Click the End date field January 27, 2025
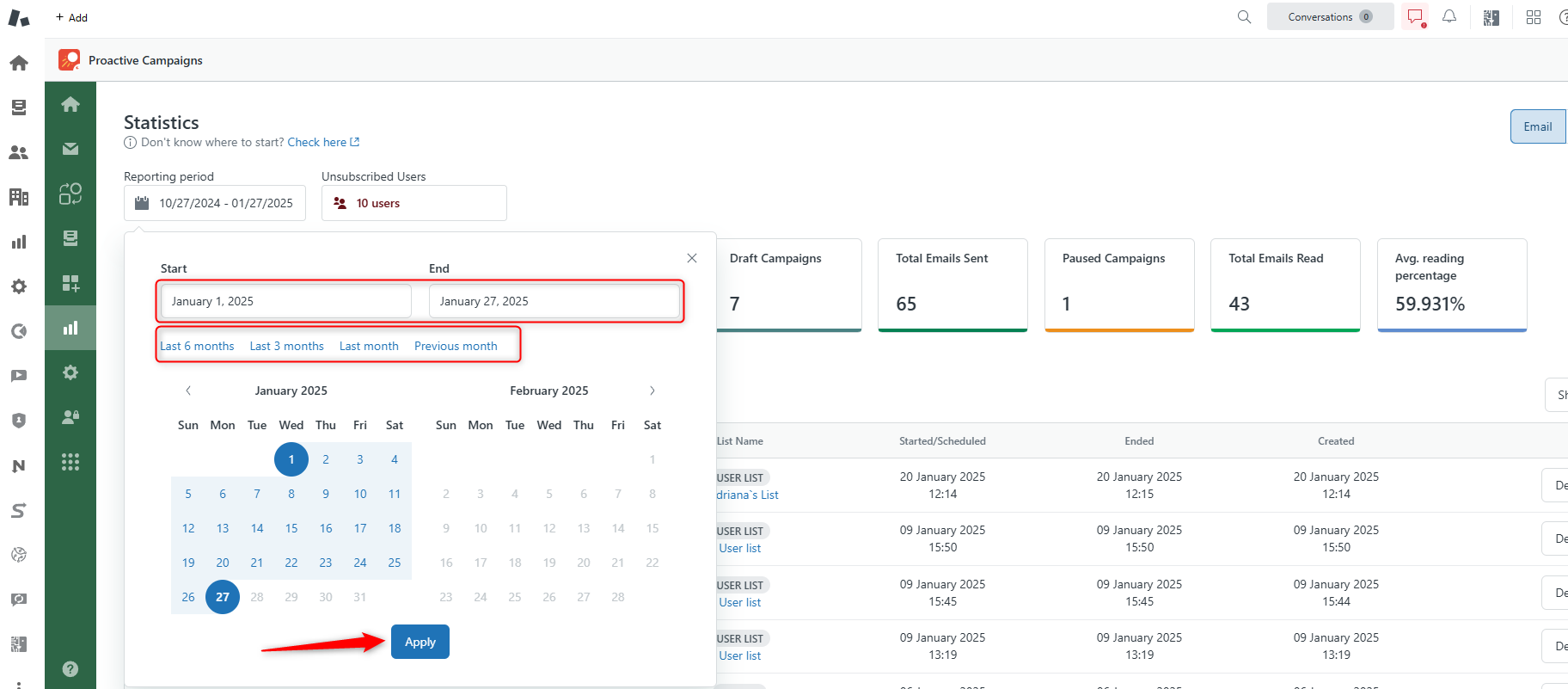 (554, 301)
